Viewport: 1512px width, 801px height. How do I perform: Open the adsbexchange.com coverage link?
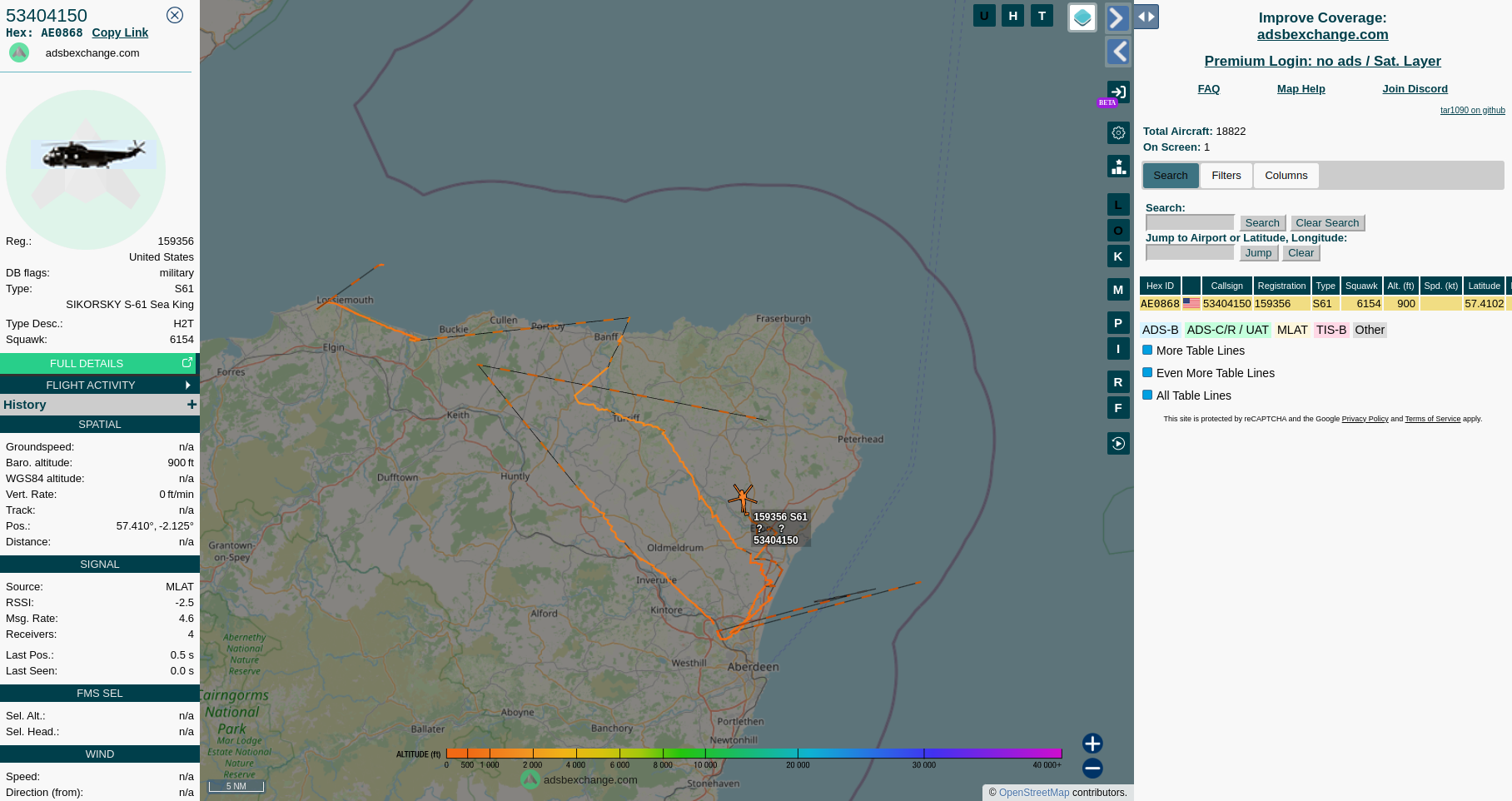tap(1322, 35)
